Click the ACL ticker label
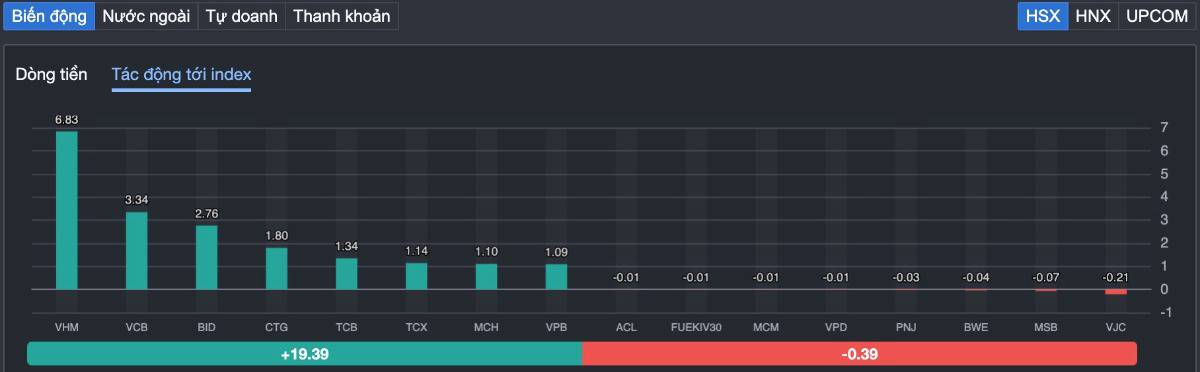This screenshot has width=1200, height=372. click(x=626, y=327)
